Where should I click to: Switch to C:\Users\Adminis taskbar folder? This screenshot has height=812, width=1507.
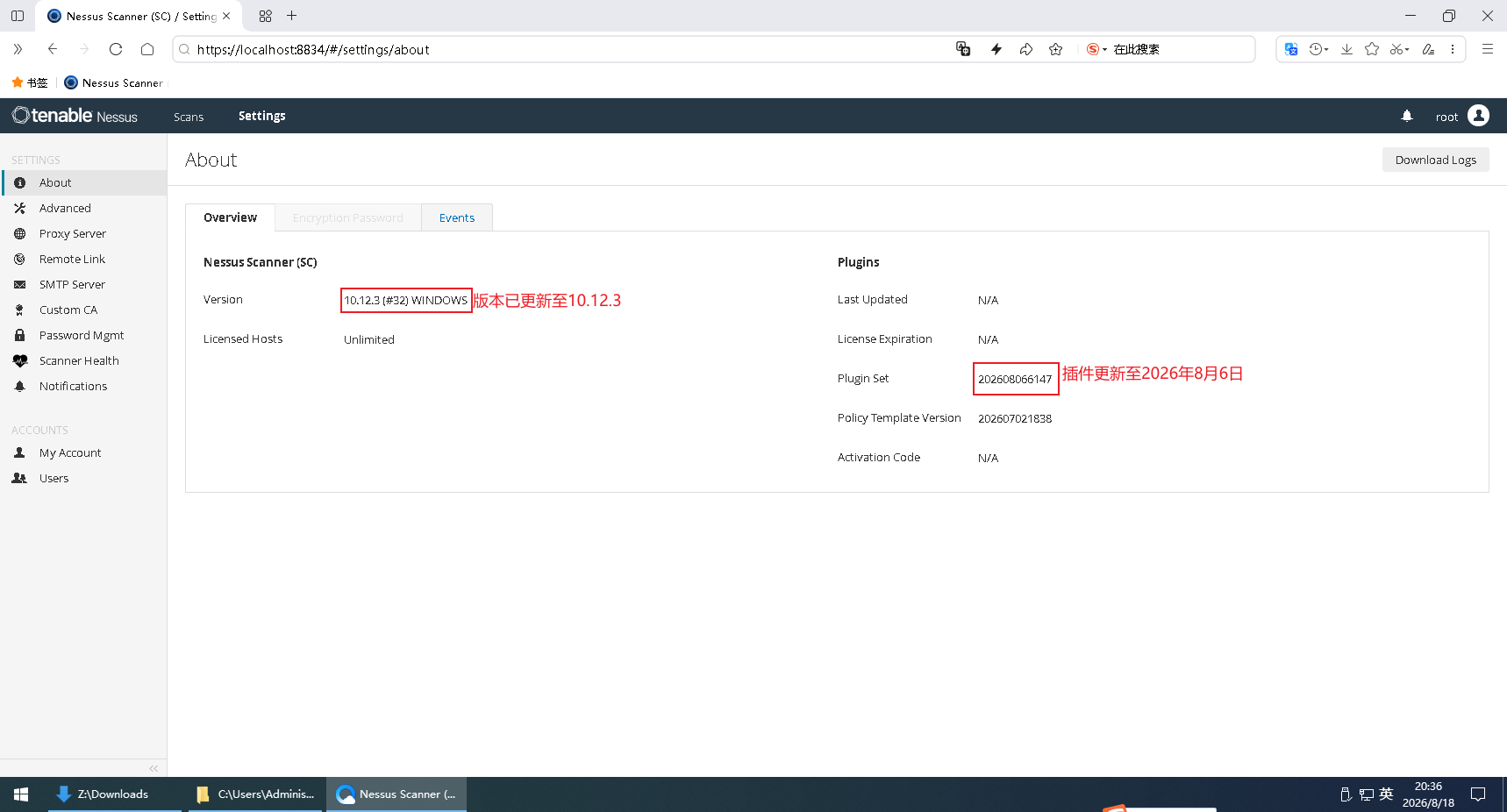[x=255, y=794]
